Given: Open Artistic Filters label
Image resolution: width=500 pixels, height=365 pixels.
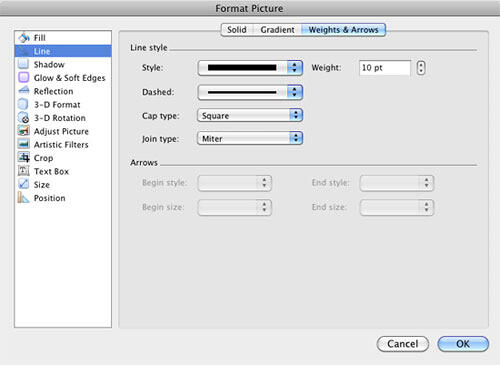Looking at the screenshot, I should click(61, 145).
